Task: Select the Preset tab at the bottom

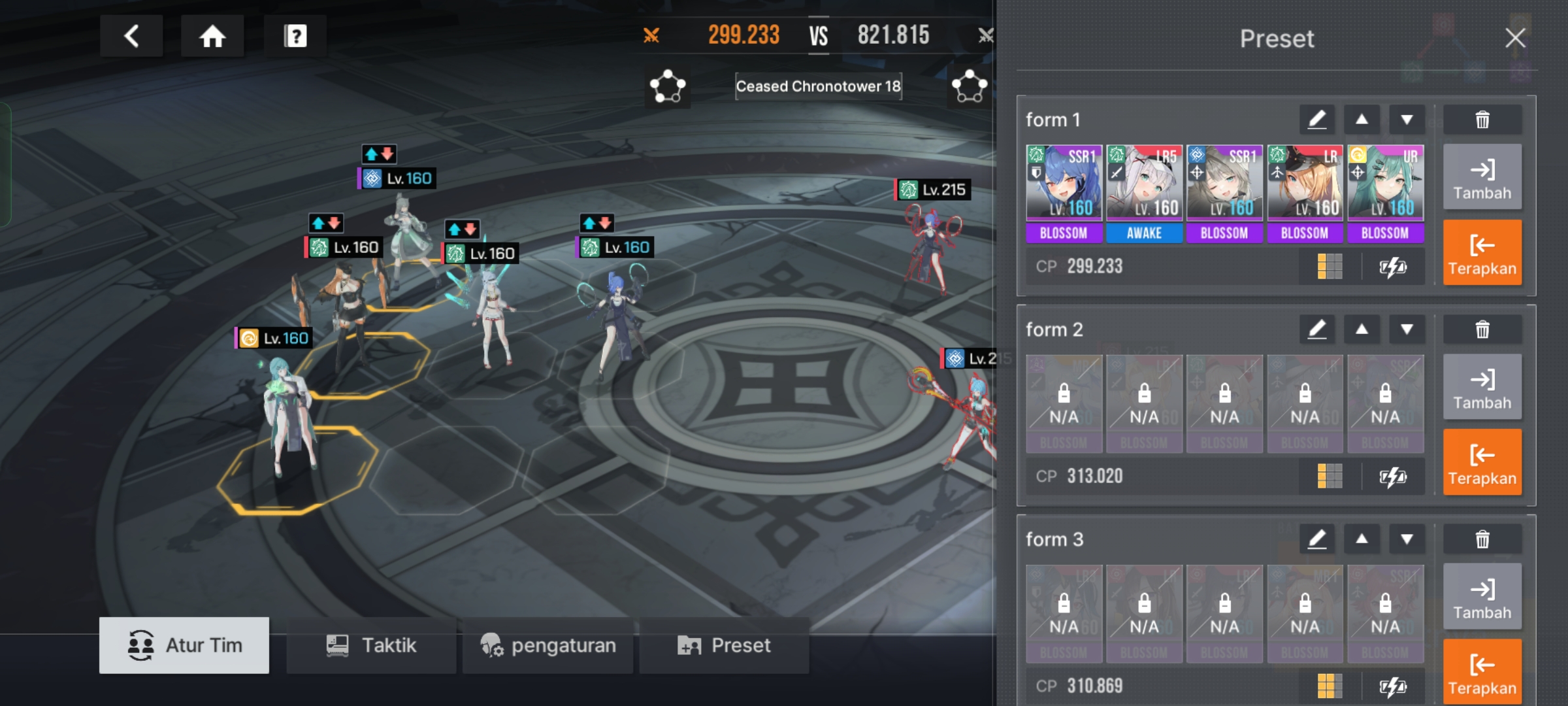Action: click(724, 646)
